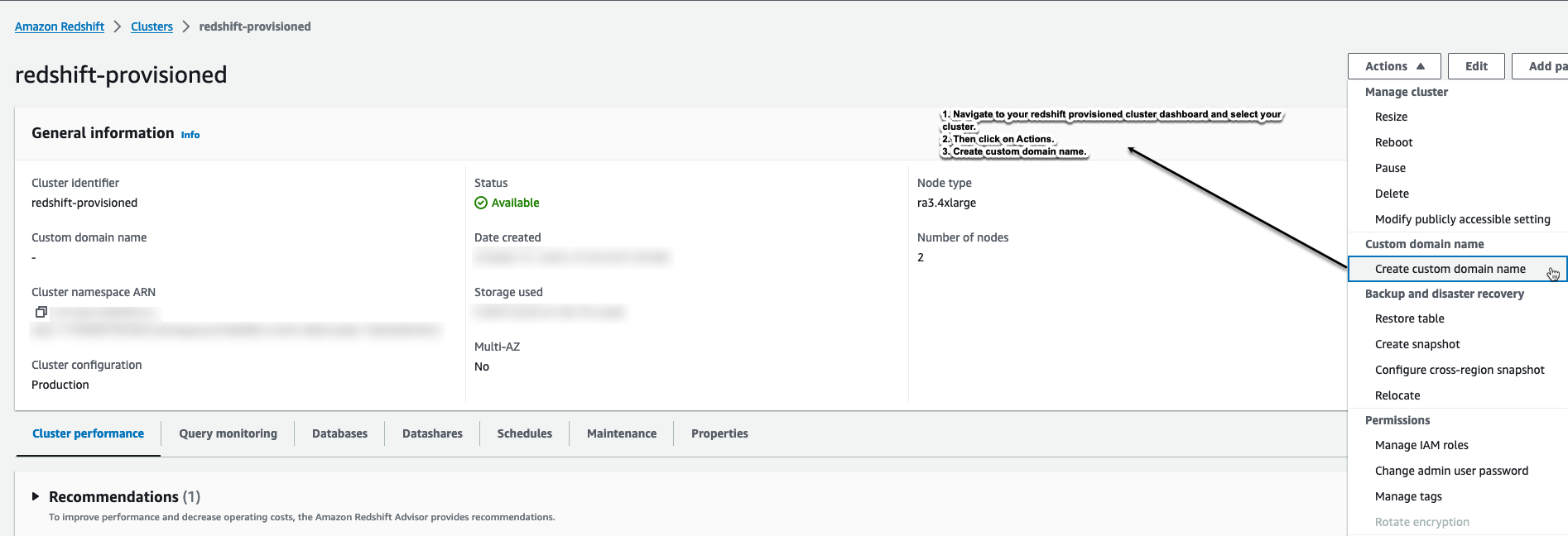Click the Edit button

click(1476, 66)
